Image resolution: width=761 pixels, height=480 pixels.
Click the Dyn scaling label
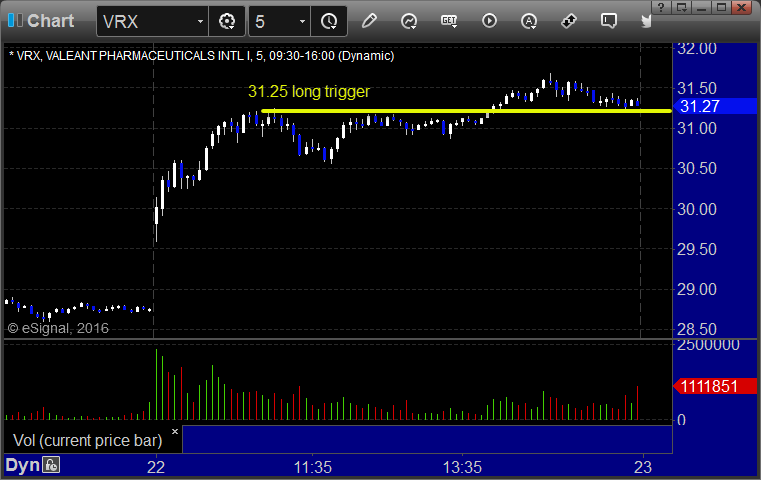pyautogui.click(x=22, y=465)
